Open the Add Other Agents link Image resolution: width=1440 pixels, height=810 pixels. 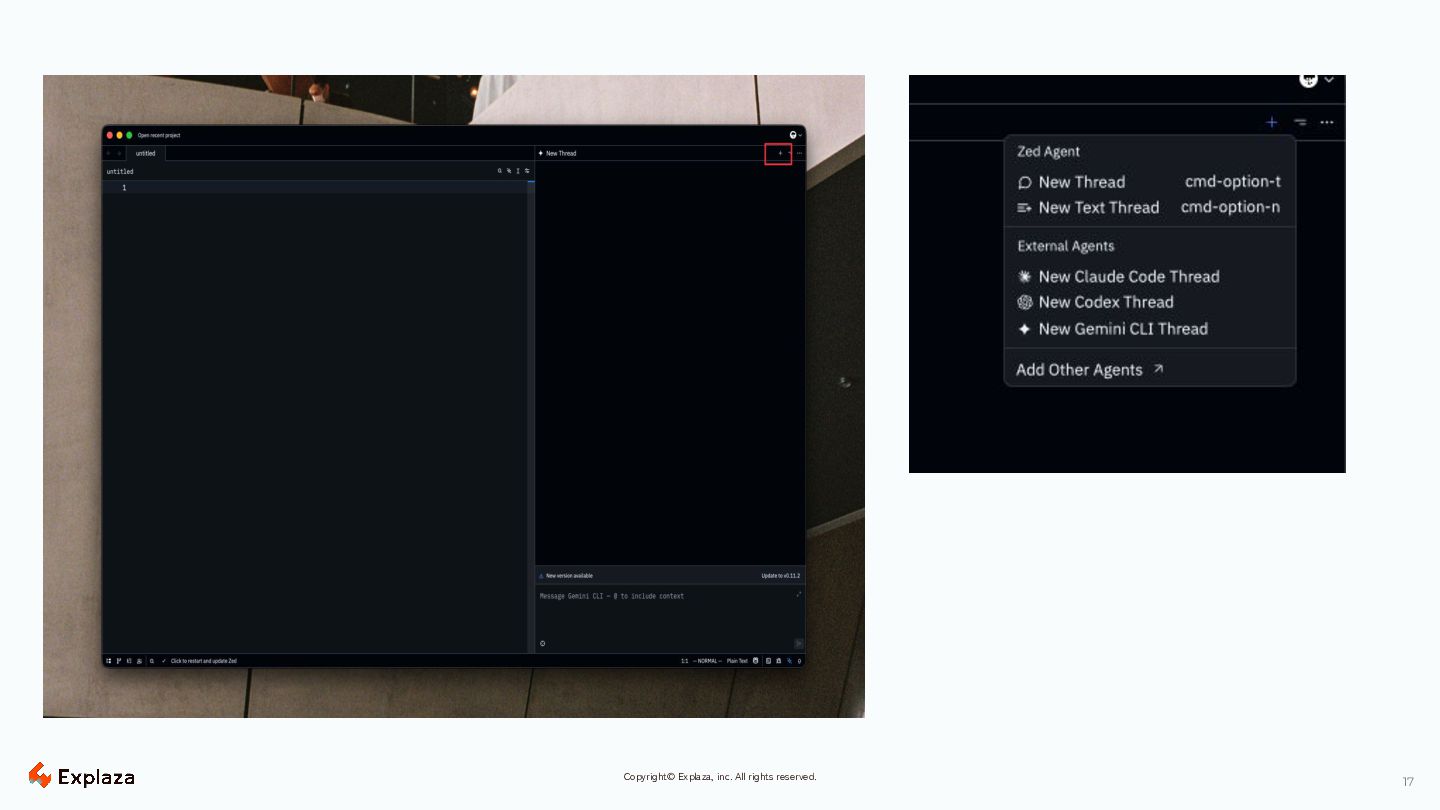[1090, 369]
